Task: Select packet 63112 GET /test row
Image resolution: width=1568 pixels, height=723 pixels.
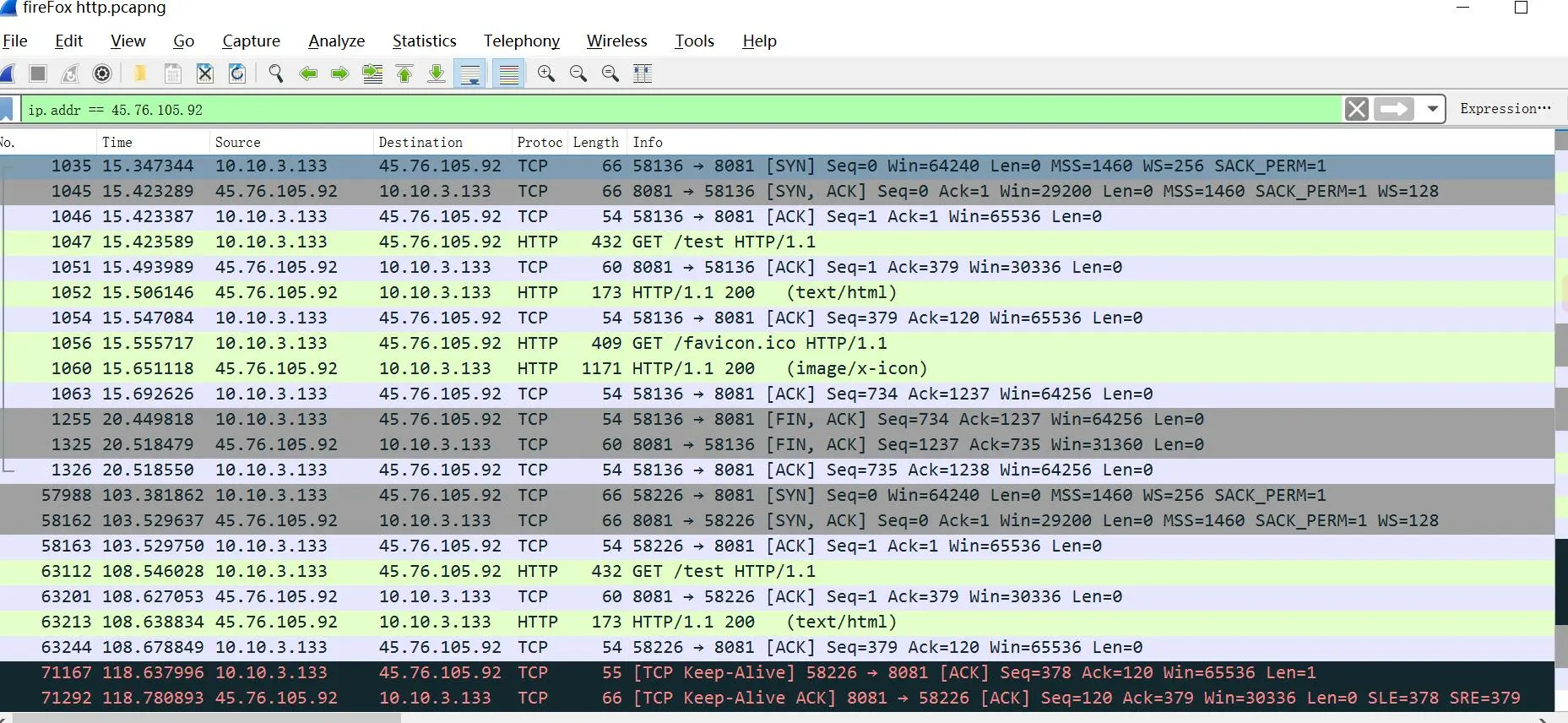Action: coord(777,571)
